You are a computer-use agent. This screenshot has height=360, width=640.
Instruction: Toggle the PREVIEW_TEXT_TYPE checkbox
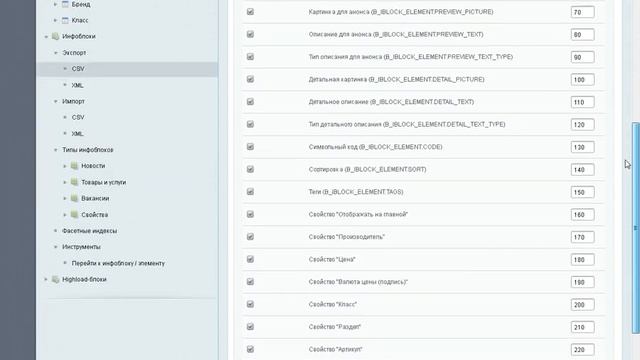point(250,57)
